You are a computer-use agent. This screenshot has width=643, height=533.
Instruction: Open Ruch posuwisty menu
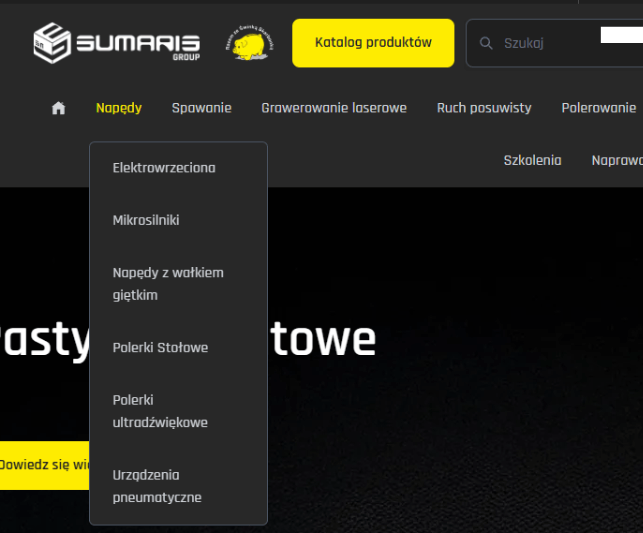(484, 108)
